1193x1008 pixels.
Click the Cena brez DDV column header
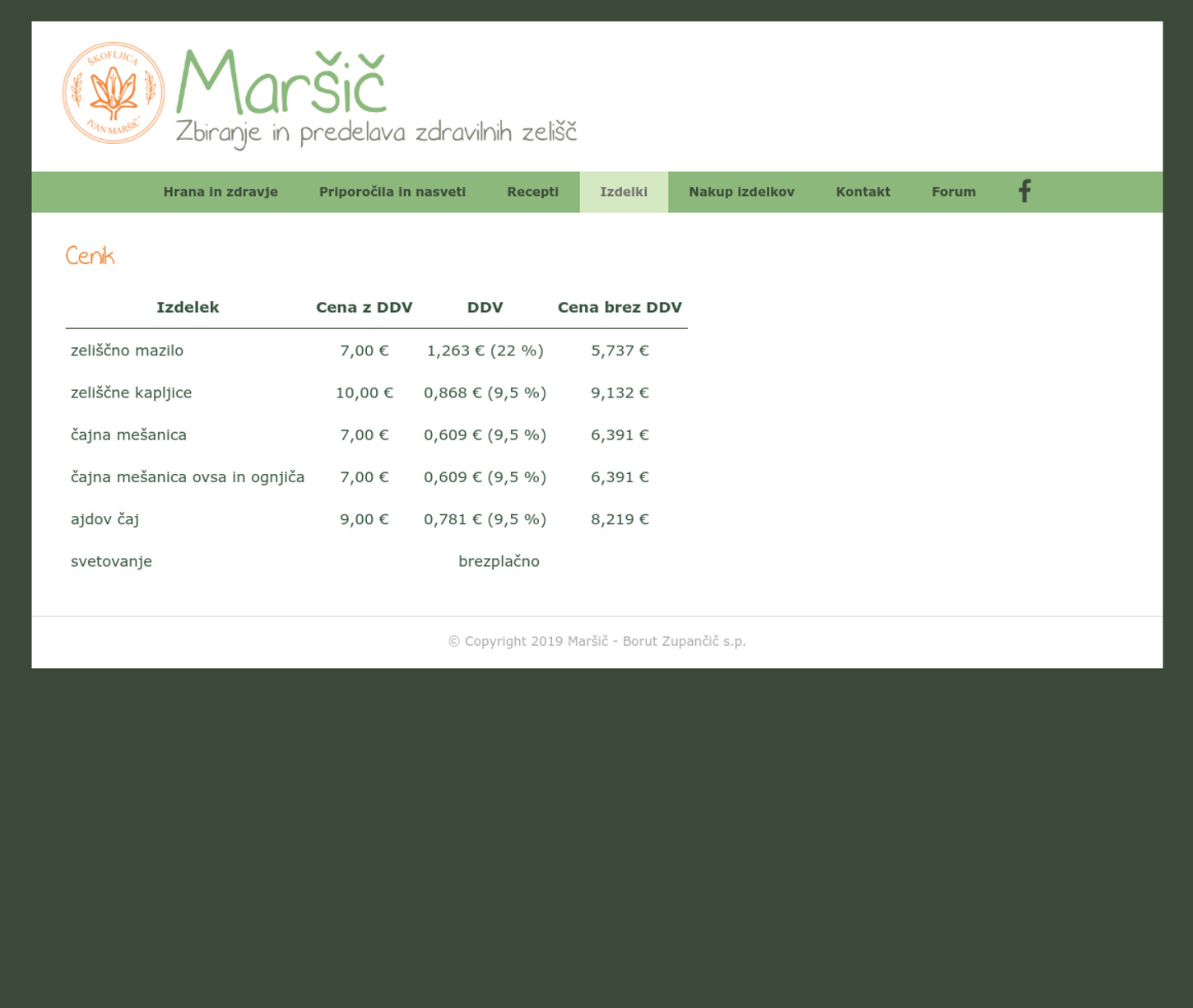[620, 307]
